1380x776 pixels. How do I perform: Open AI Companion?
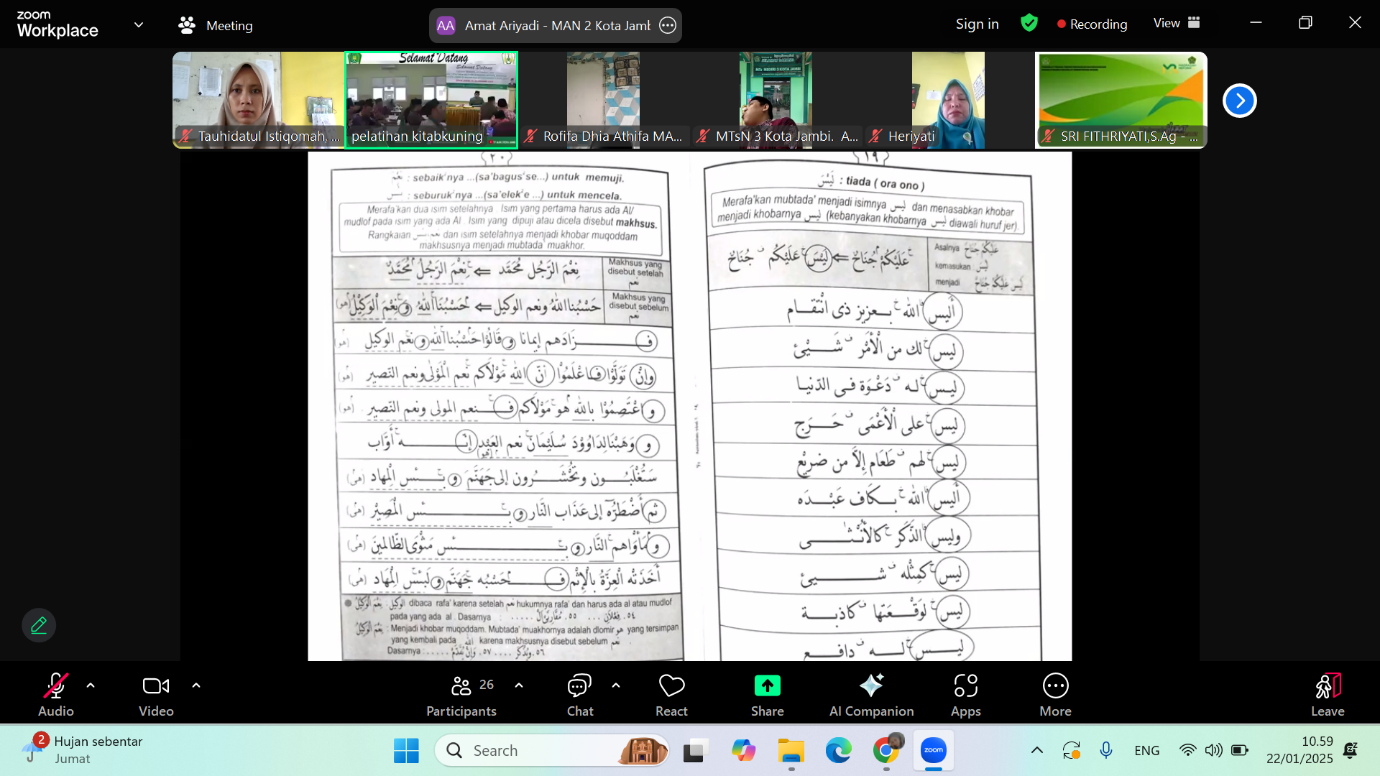[x=871, y=694]
